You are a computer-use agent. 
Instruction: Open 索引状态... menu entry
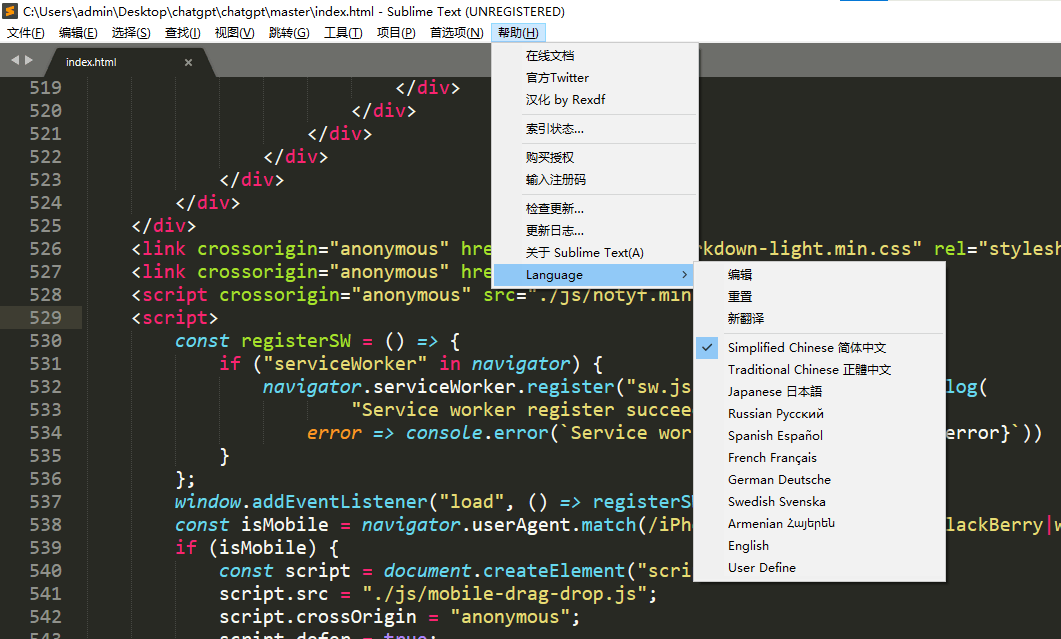click(595, 129)
